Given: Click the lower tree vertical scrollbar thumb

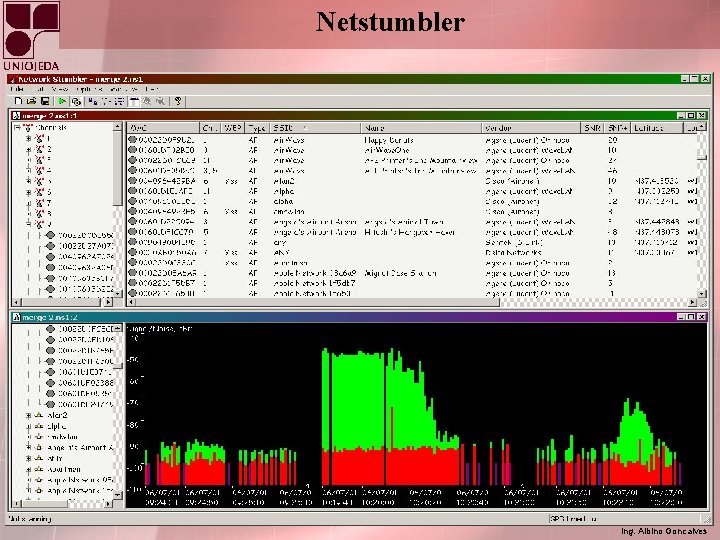Looking at the screenshot, I should pyautogui.click(x=118, y=366).
